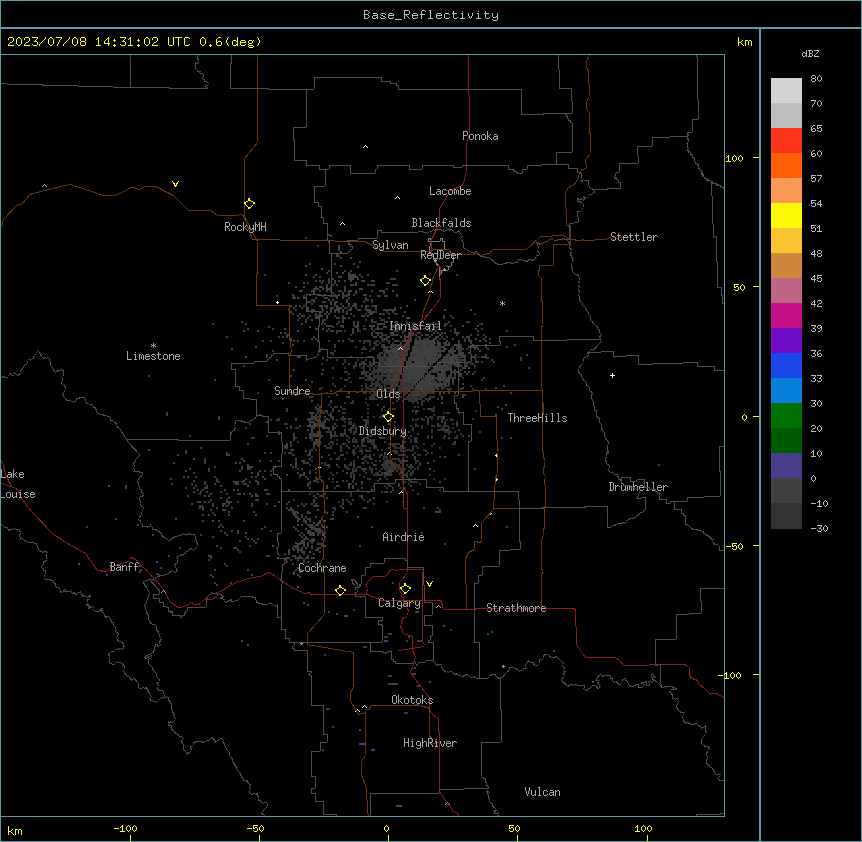Select the blue 36 dBZ legend swatch

coord(786,365)
